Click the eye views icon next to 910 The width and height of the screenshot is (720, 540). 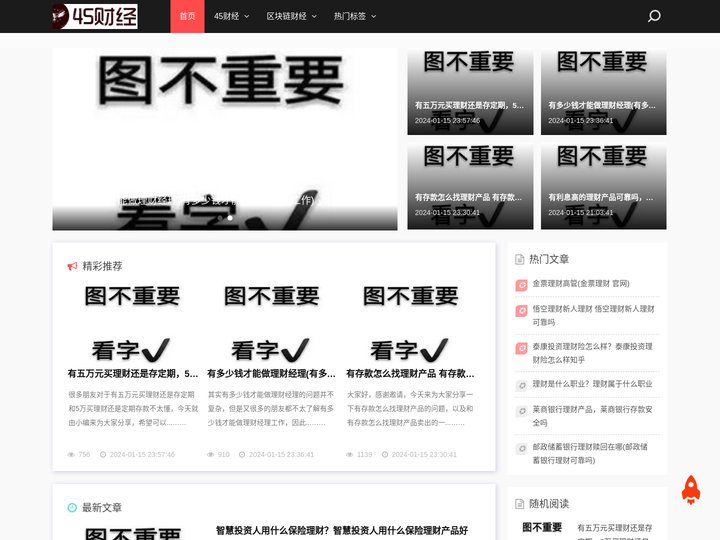[210, 455]
